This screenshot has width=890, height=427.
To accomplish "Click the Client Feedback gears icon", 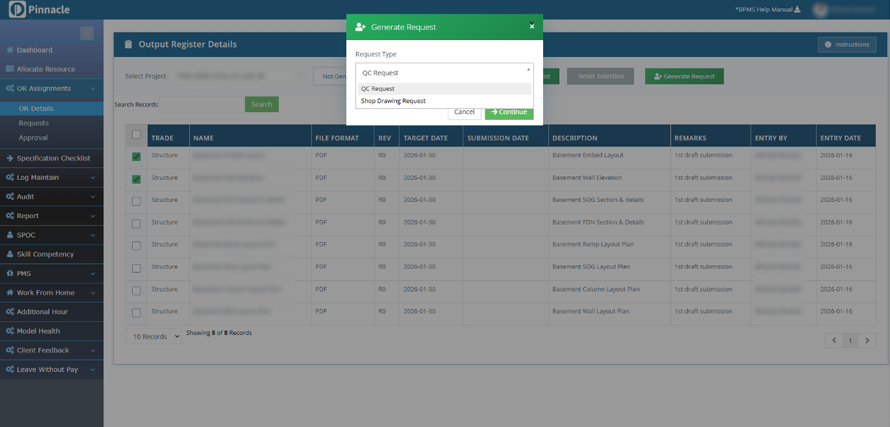I will [x=10, y=350].
